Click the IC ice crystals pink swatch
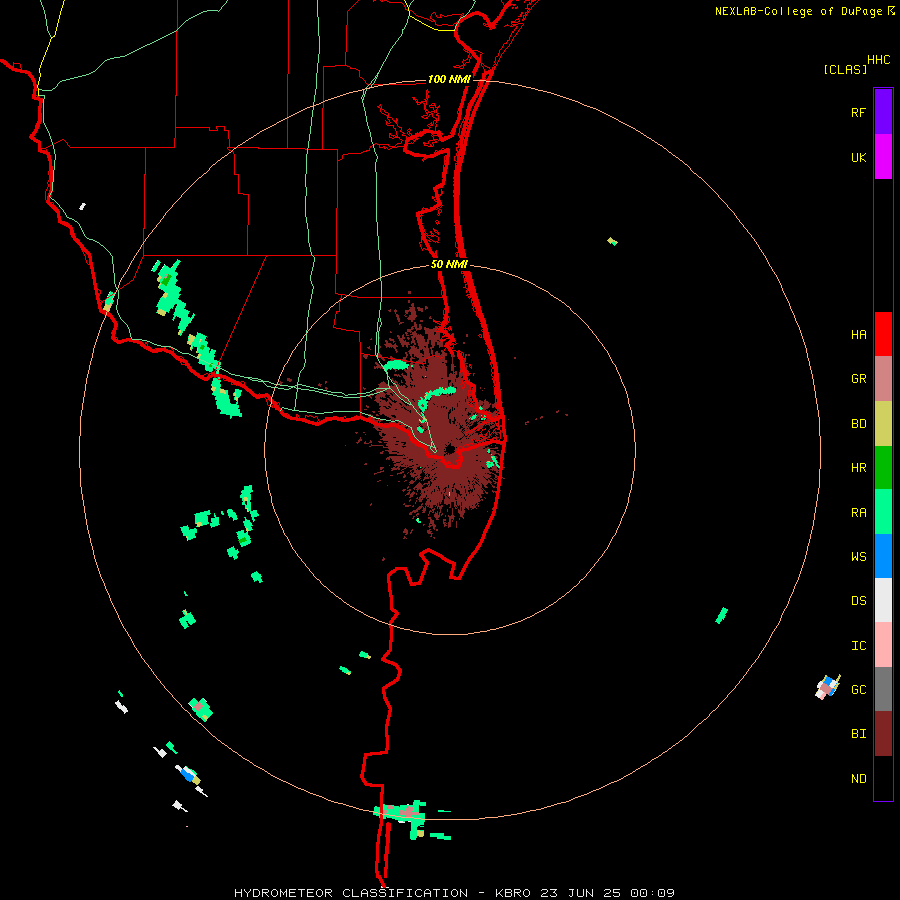The width and height of the screenshot is (900, 900). (x=883, y=645)
